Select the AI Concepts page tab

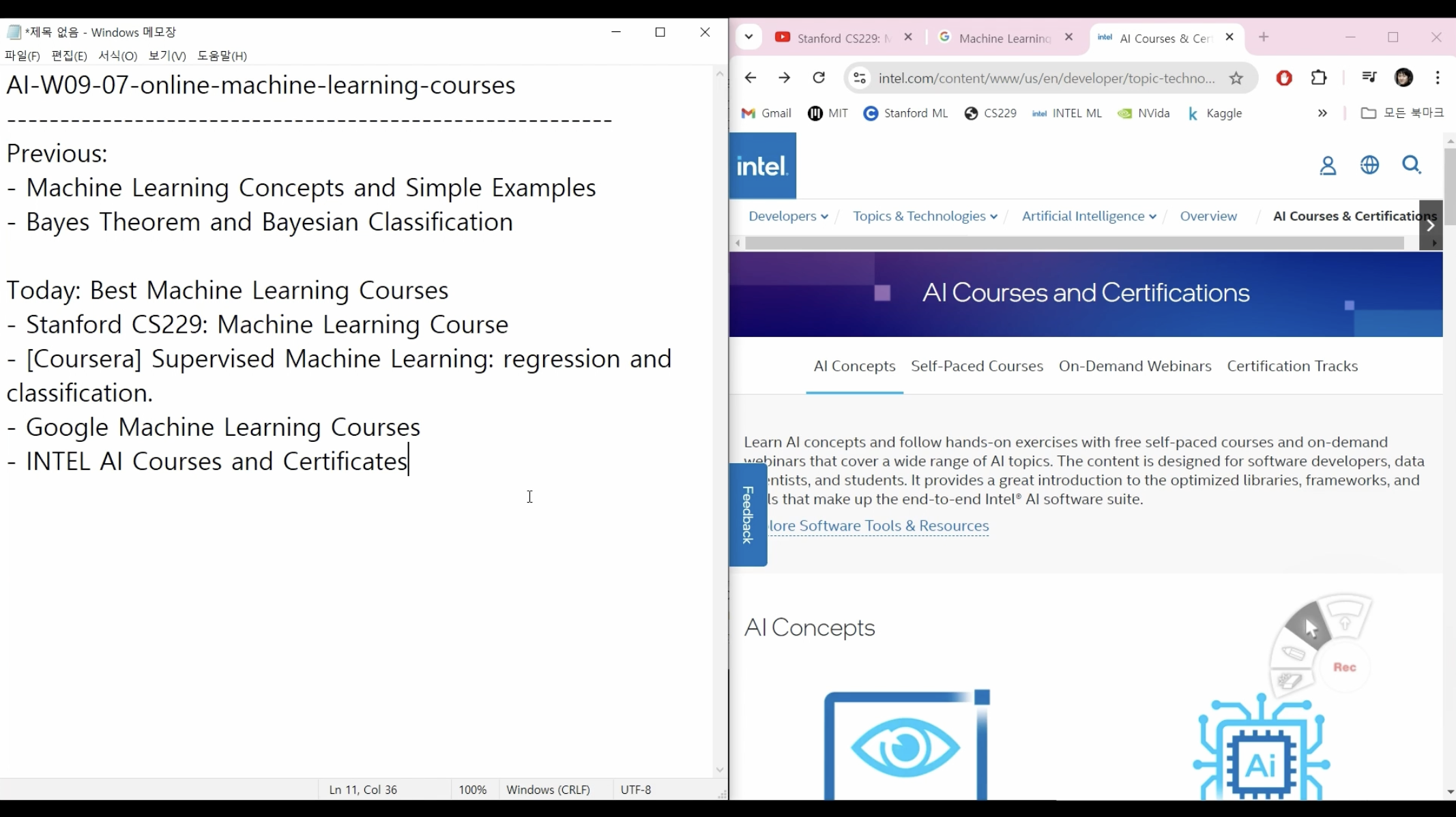(x=854, y=366)
